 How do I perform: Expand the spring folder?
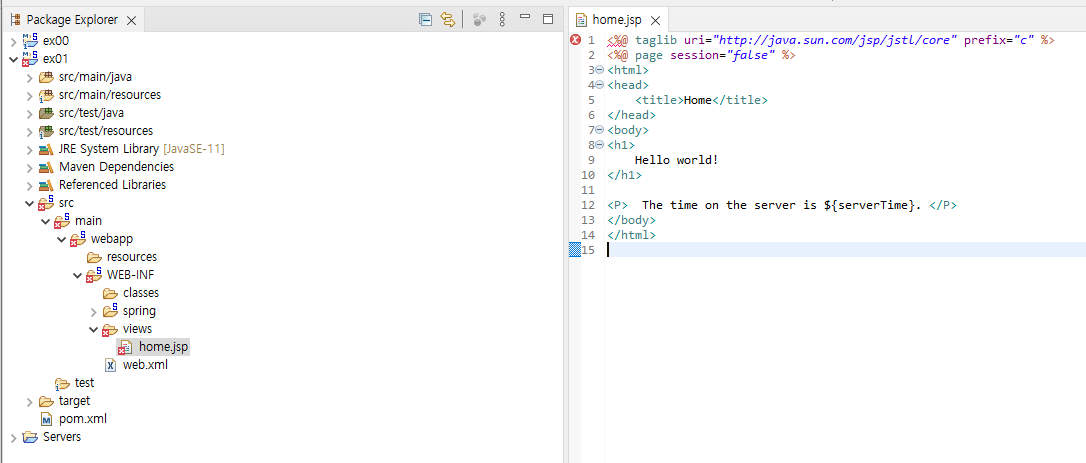click(94, 311)
